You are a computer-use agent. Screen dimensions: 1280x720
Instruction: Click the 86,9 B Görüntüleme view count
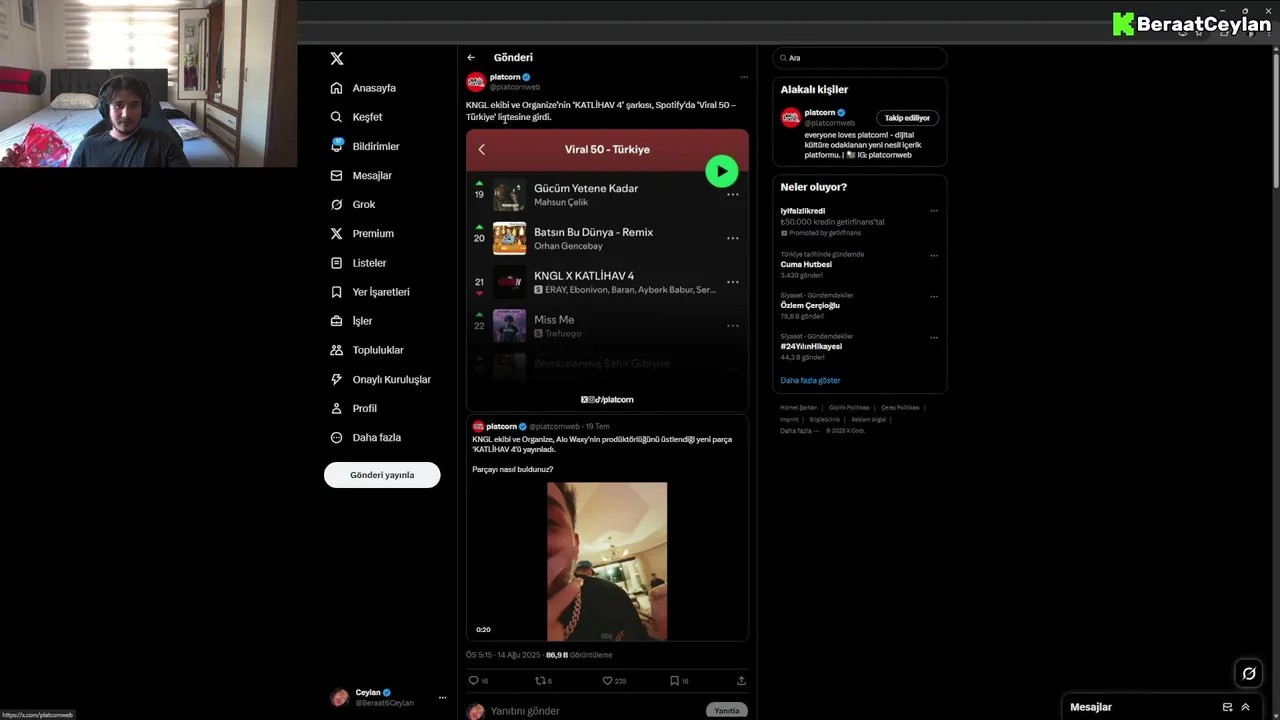(579, 655)
